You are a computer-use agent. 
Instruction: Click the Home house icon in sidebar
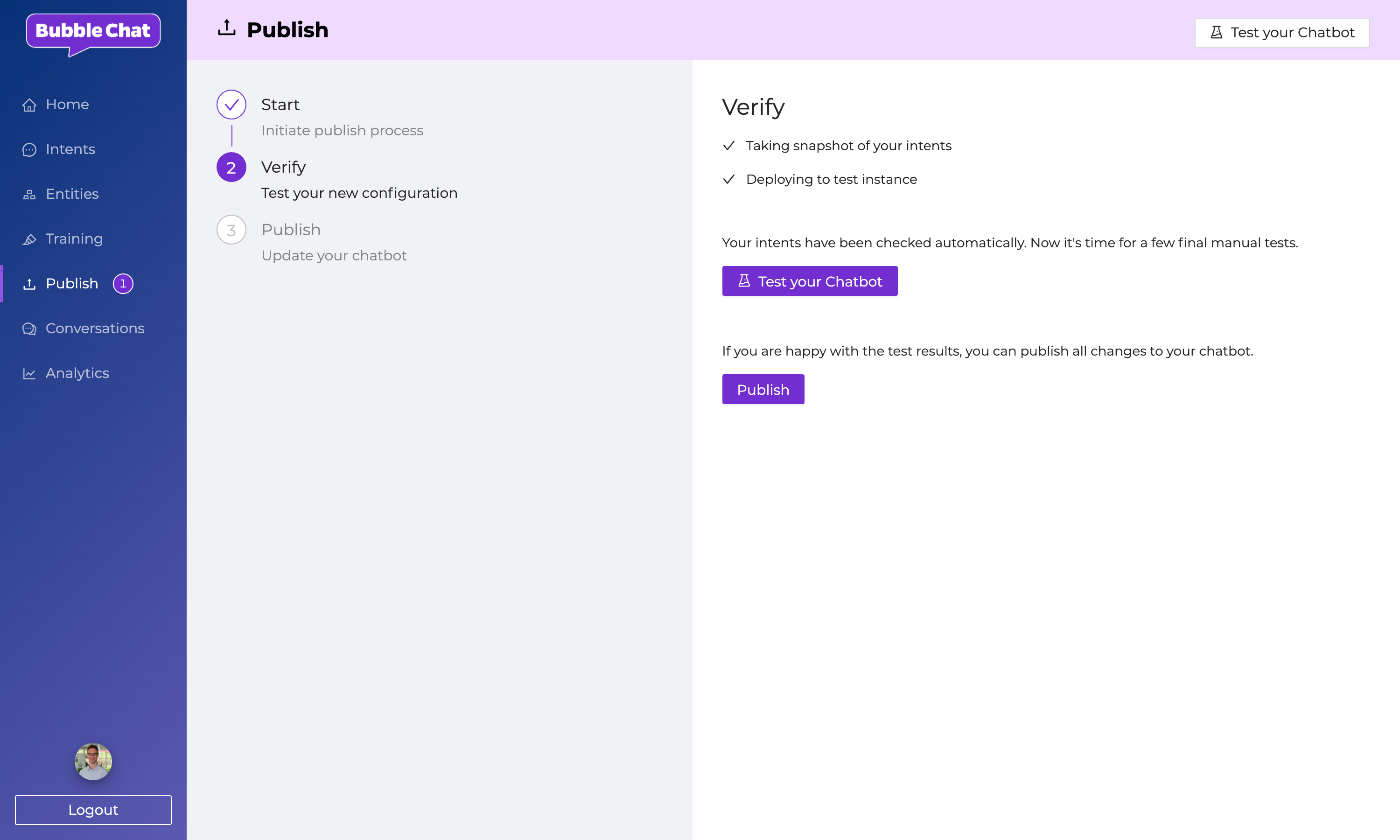[x=29, y=105]
